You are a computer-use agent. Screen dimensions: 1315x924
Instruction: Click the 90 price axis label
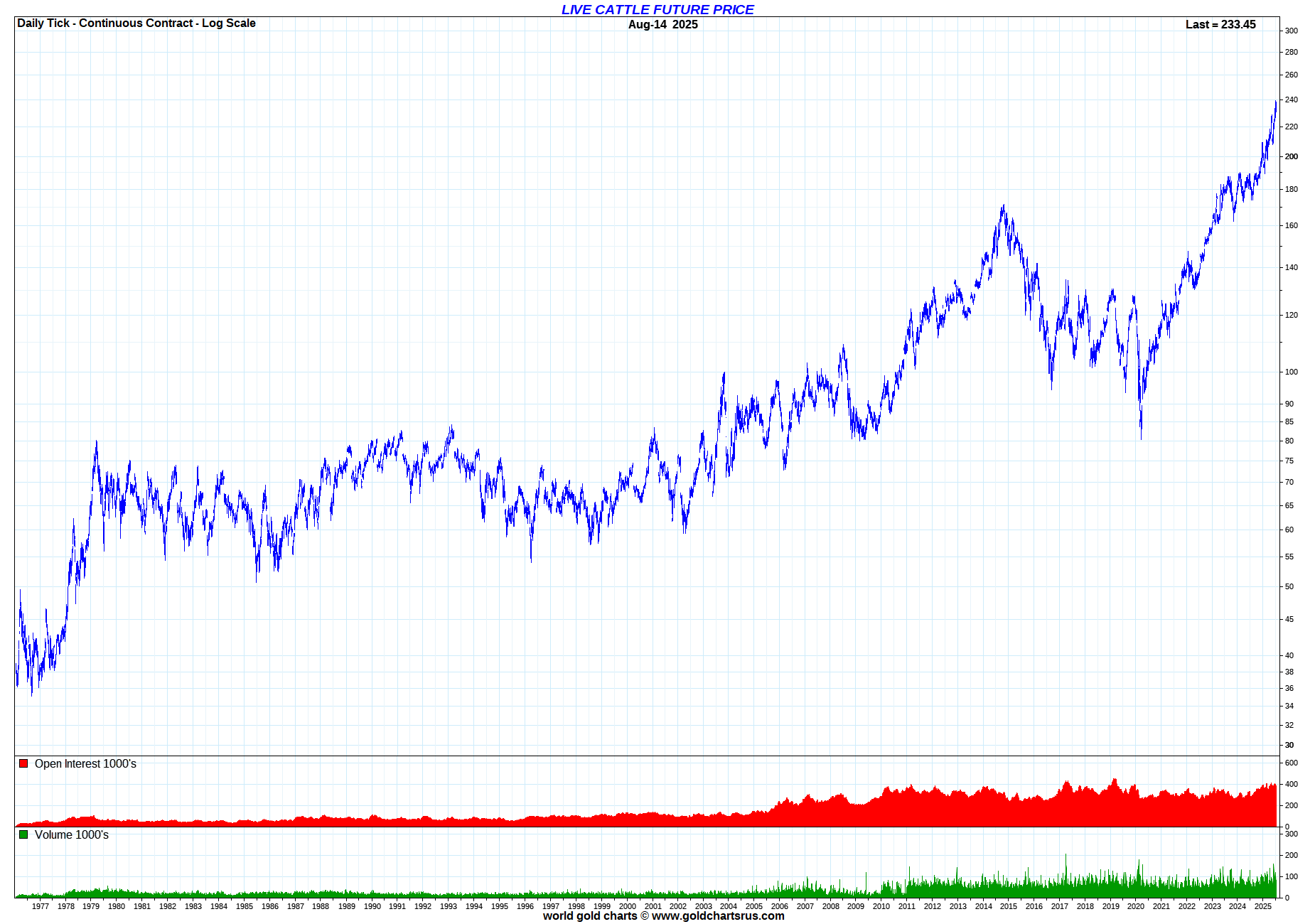click(x=1289, y=404)
